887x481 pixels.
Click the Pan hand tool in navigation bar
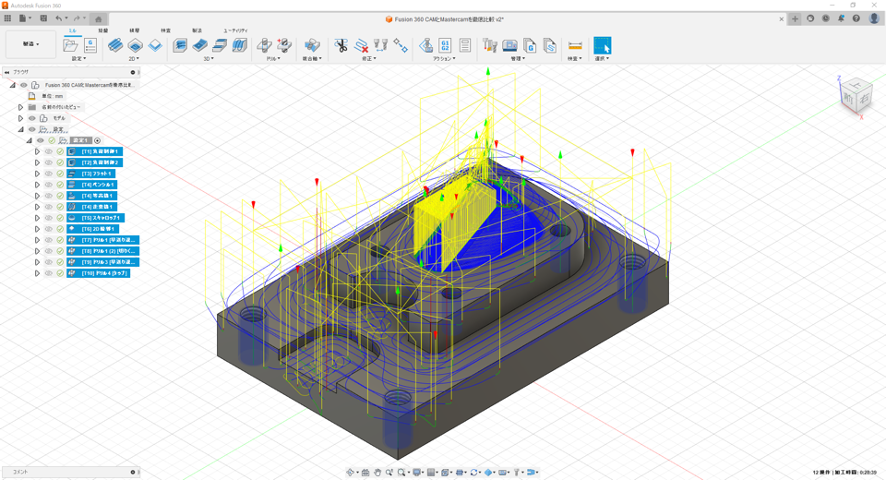(x=377, y=473)
